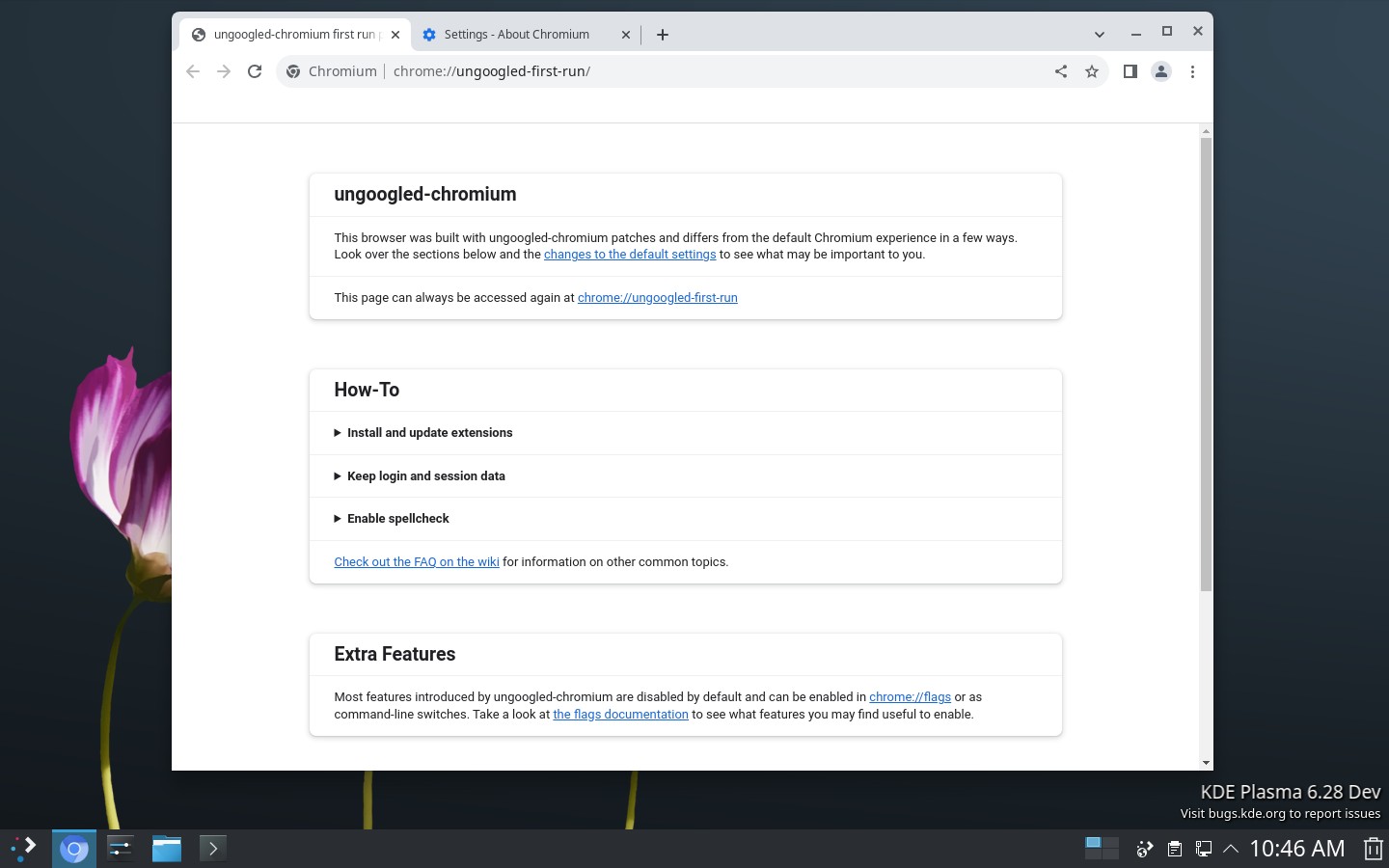Open the trash icon in the panel
1389x868 pixels.
[1373, 849]
